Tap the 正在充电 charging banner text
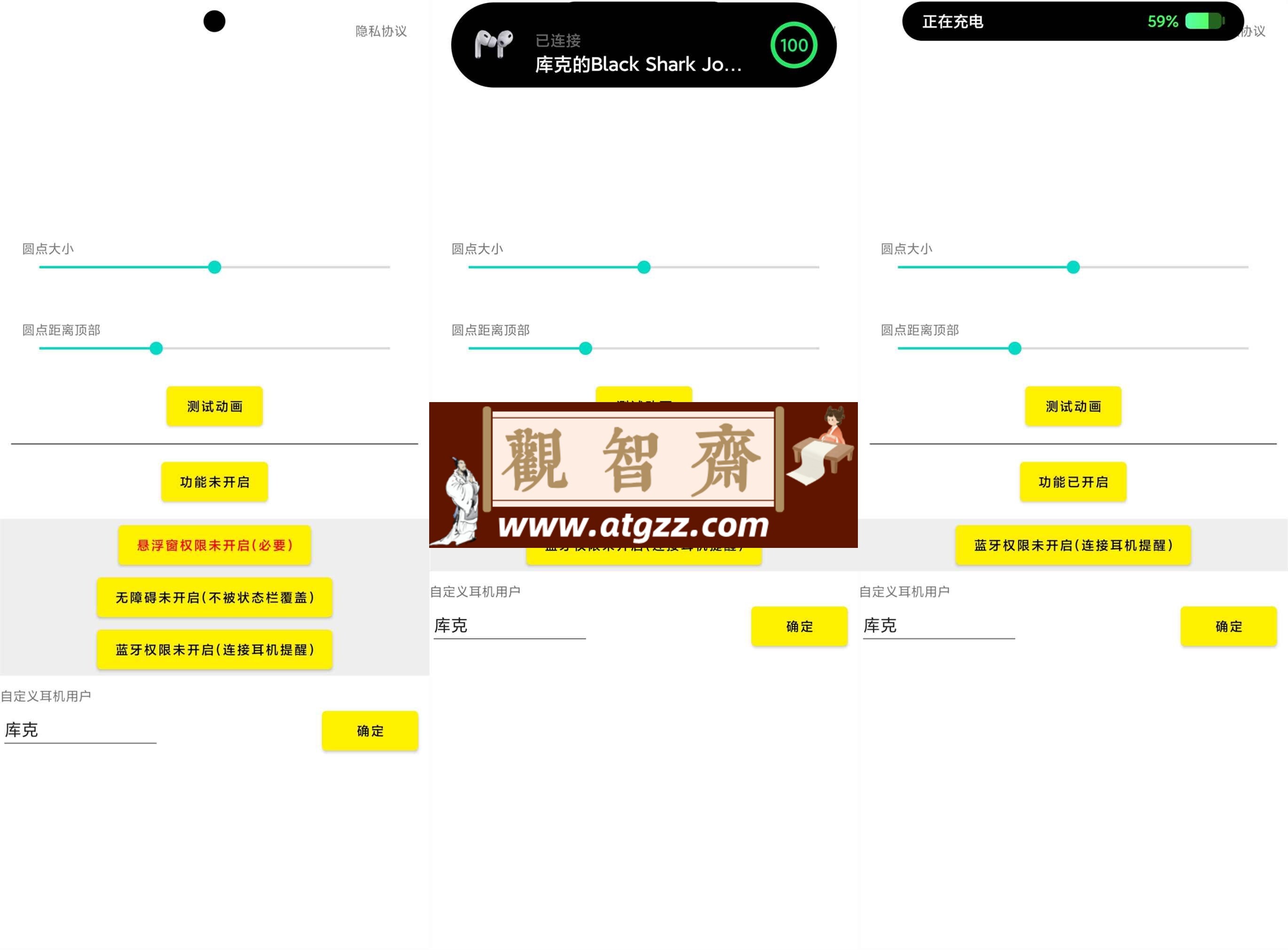Screen dimensions: 1288x950 [x=952, y=22]
